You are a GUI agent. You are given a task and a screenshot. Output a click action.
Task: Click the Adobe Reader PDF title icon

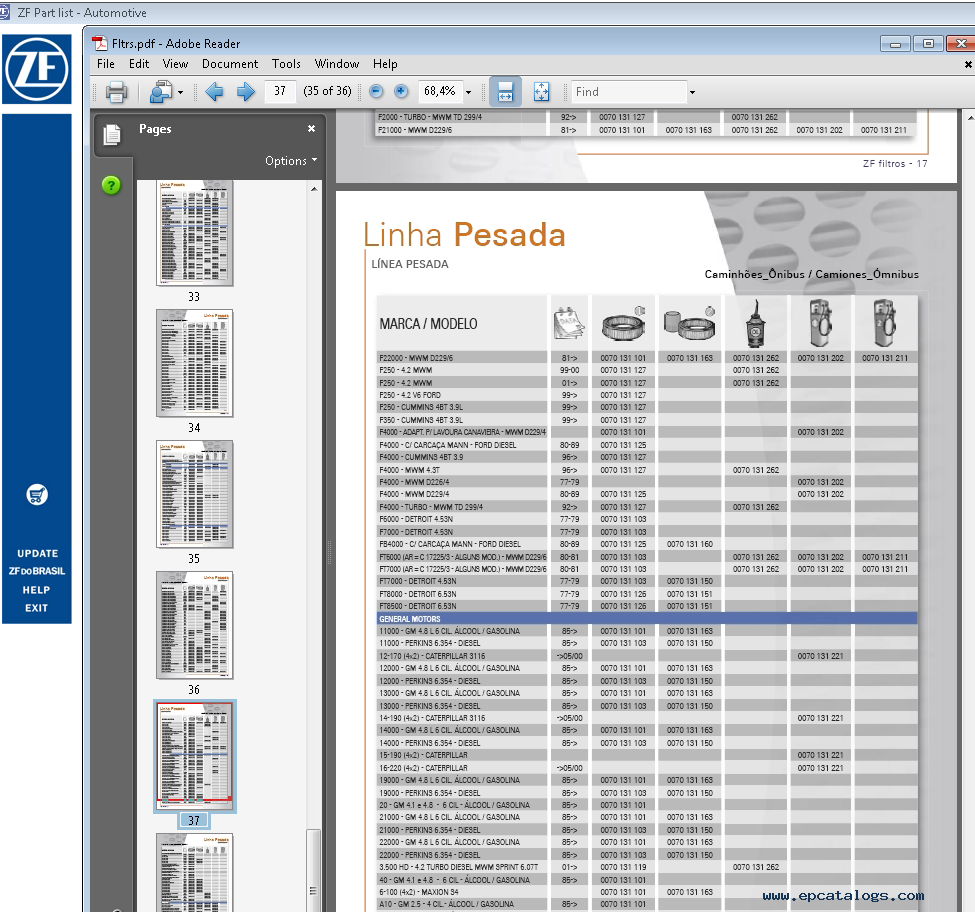pyautogui.click(x=99, y=44)
